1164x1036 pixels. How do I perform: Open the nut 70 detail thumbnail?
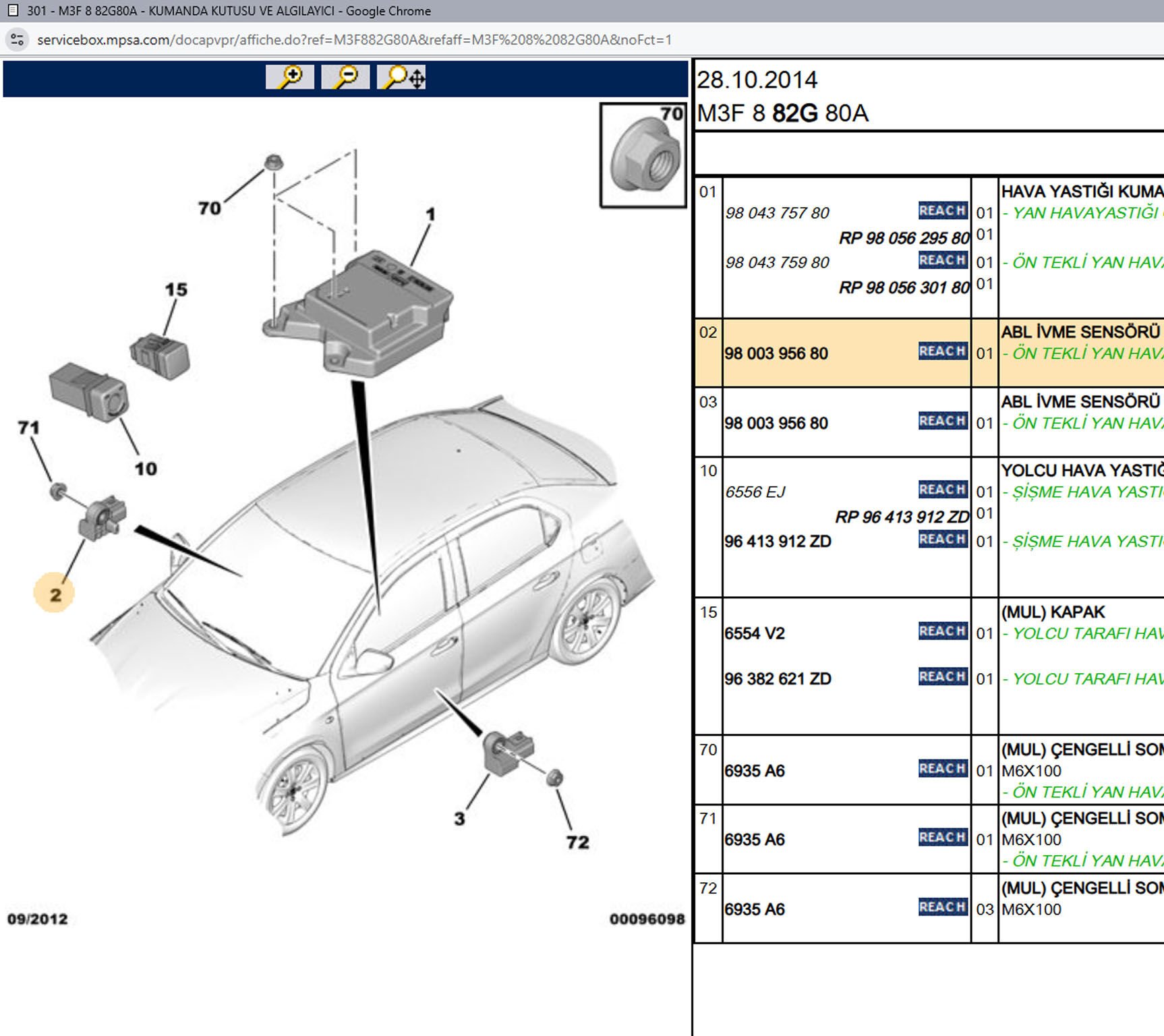point(643,156)
